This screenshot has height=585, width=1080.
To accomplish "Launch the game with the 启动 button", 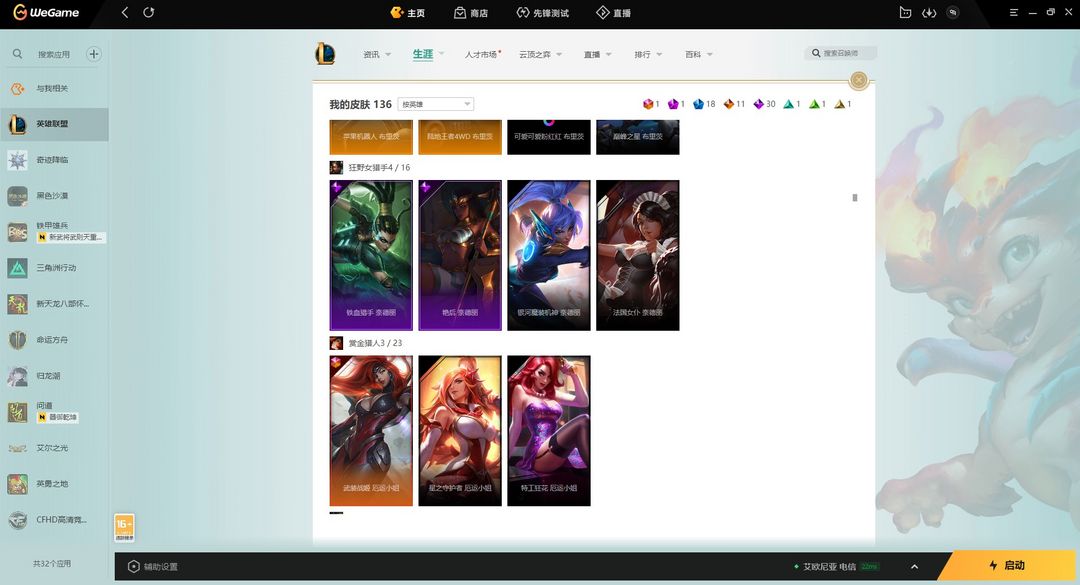I will coord(1008,565).
